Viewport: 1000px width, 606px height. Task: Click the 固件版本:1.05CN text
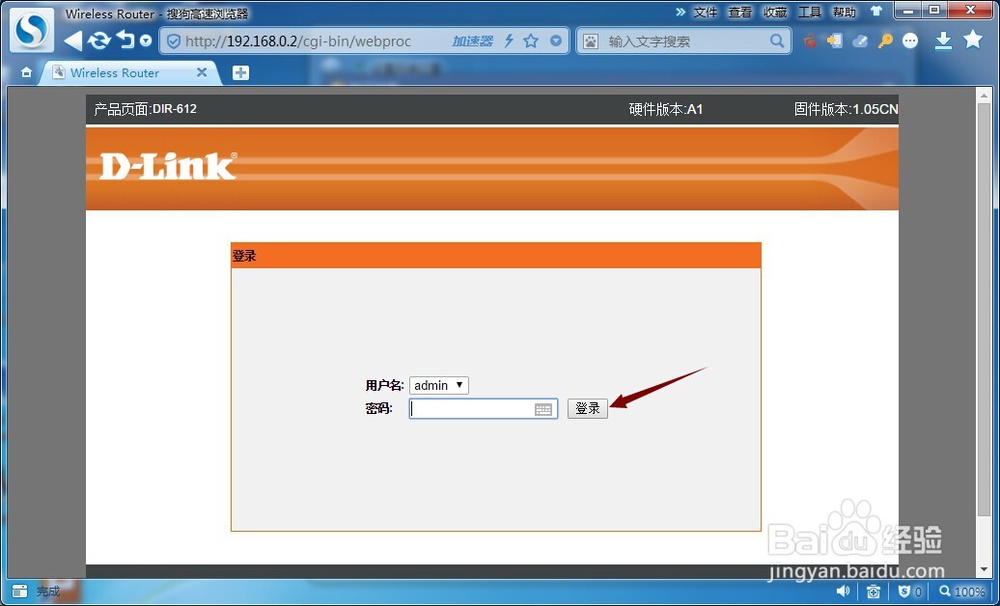pyautogui.click(x=846, y=109)
